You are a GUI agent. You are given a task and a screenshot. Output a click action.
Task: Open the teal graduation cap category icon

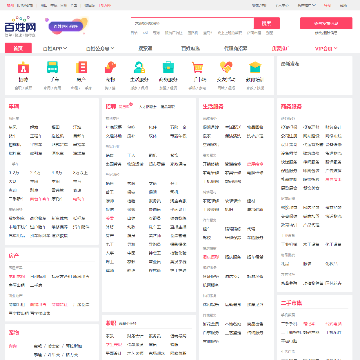click(255, 67)
